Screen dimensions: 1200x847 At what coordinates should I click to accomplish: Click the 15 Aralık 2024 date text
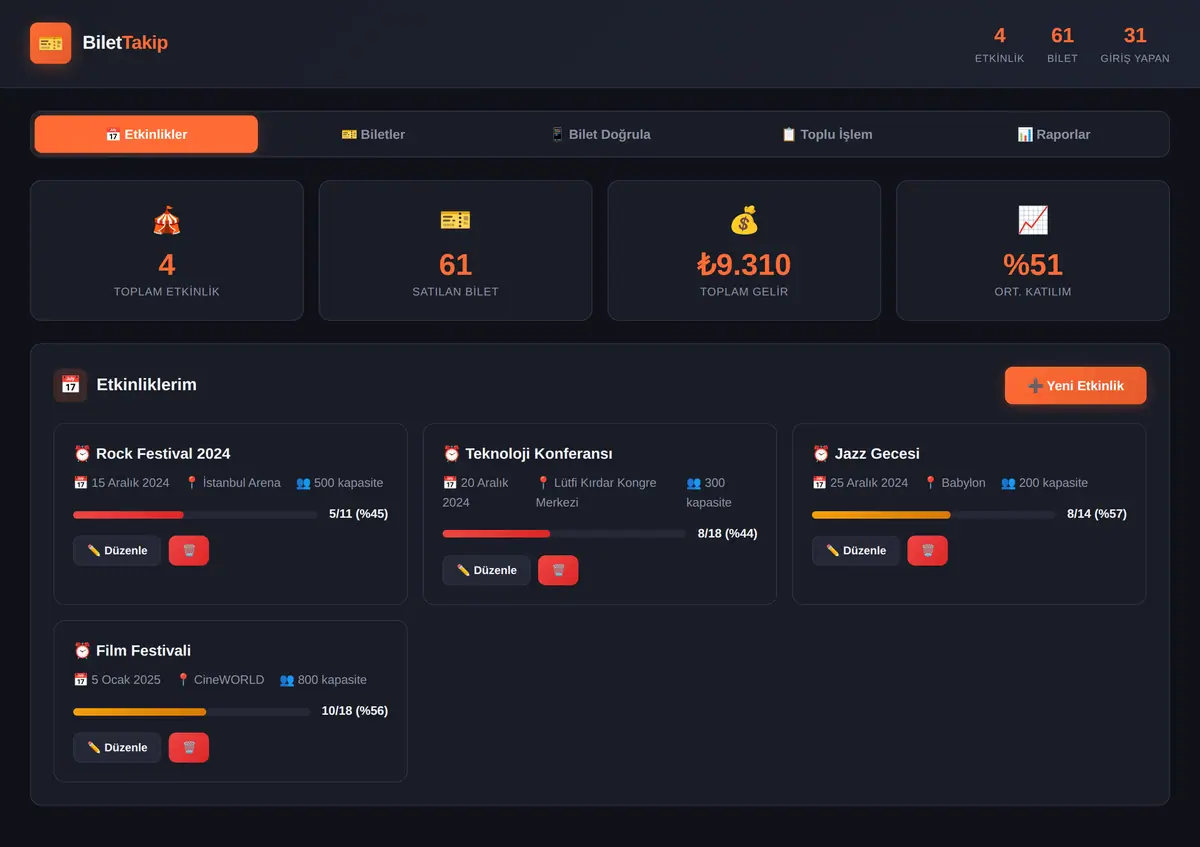(130, 483)
